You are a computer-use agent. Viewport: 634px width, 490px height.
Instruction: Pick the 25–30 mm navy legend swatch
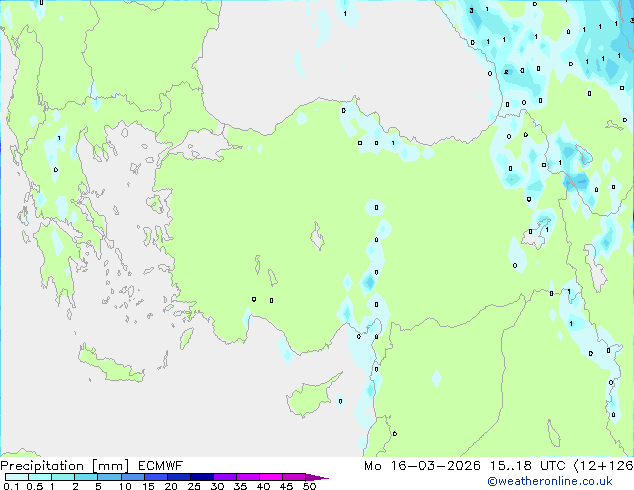(x=201, y=477)
